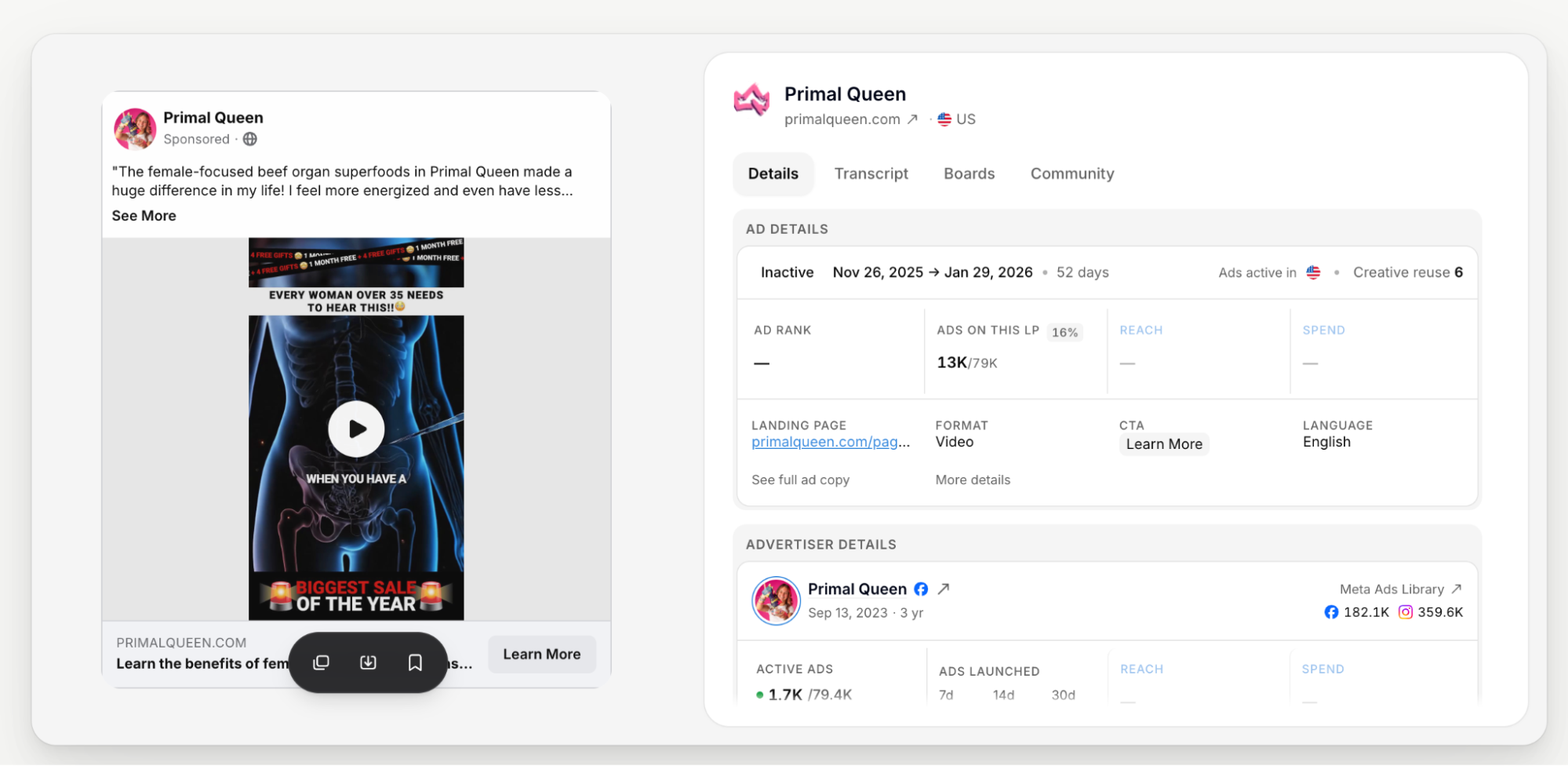This screenshot has width=1568, height=766.
Task: Click the Facebook icon beside advertiser name
Action: click(x=921, y=589)
